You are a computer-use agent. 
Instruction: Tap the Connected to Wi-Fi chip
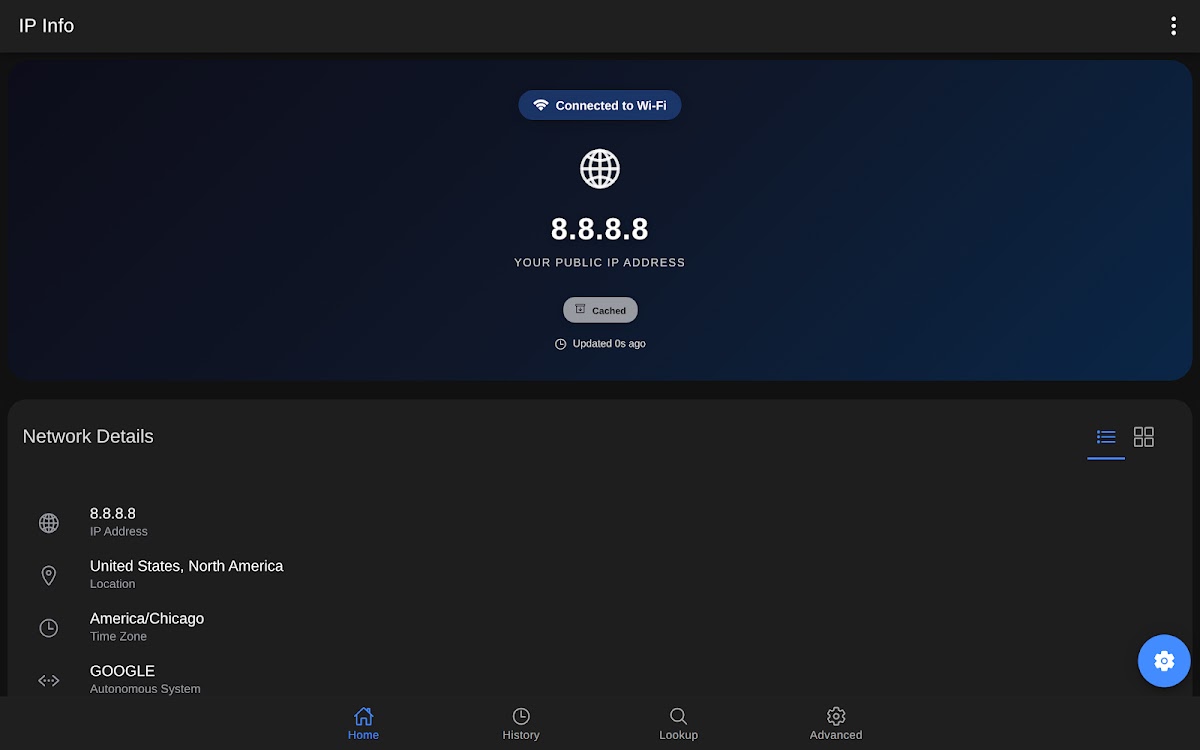[600, 105]
